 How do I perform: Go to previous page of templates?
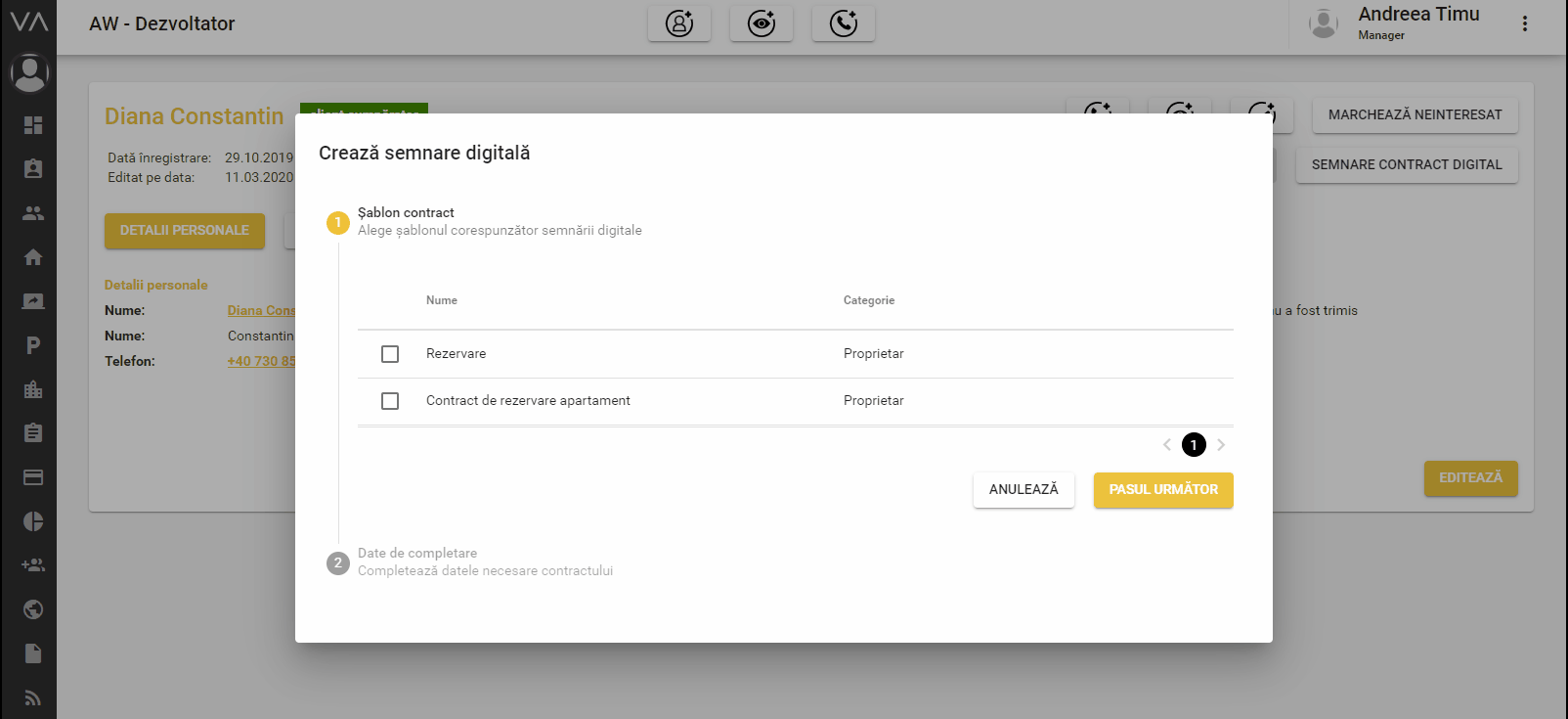pyautogui.click(x=1166, y=445)
